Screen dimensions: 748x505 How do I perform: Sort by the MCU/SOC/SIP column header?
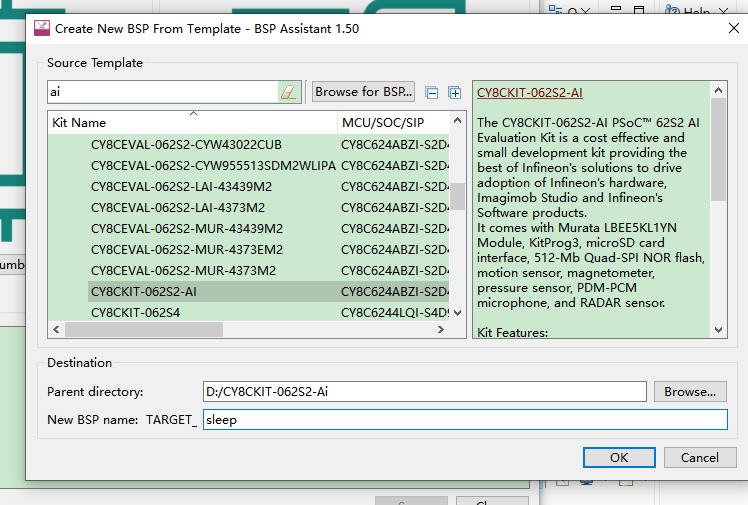[394, 123]
